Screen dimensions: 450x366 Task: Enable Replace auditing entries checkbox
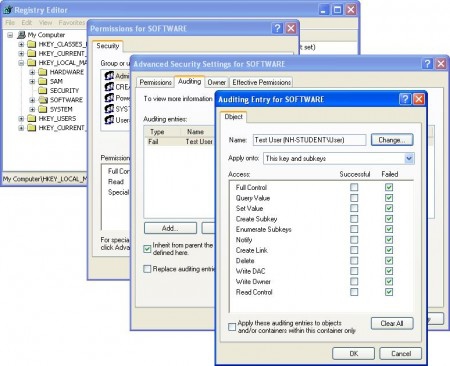pos(147,269)
